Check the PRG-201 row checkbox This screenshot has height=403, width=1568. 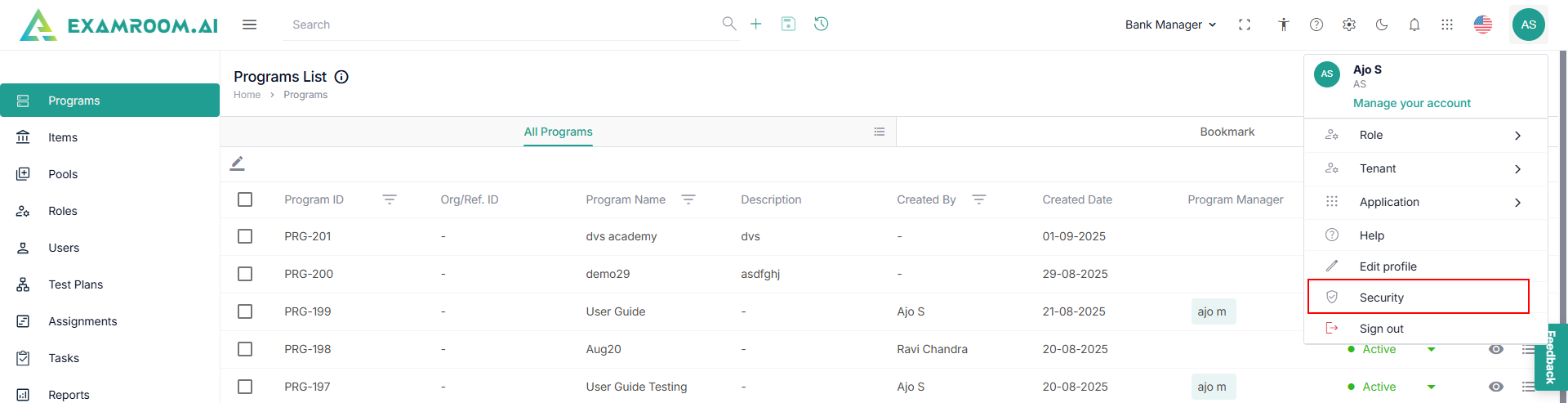coord(245,236)
